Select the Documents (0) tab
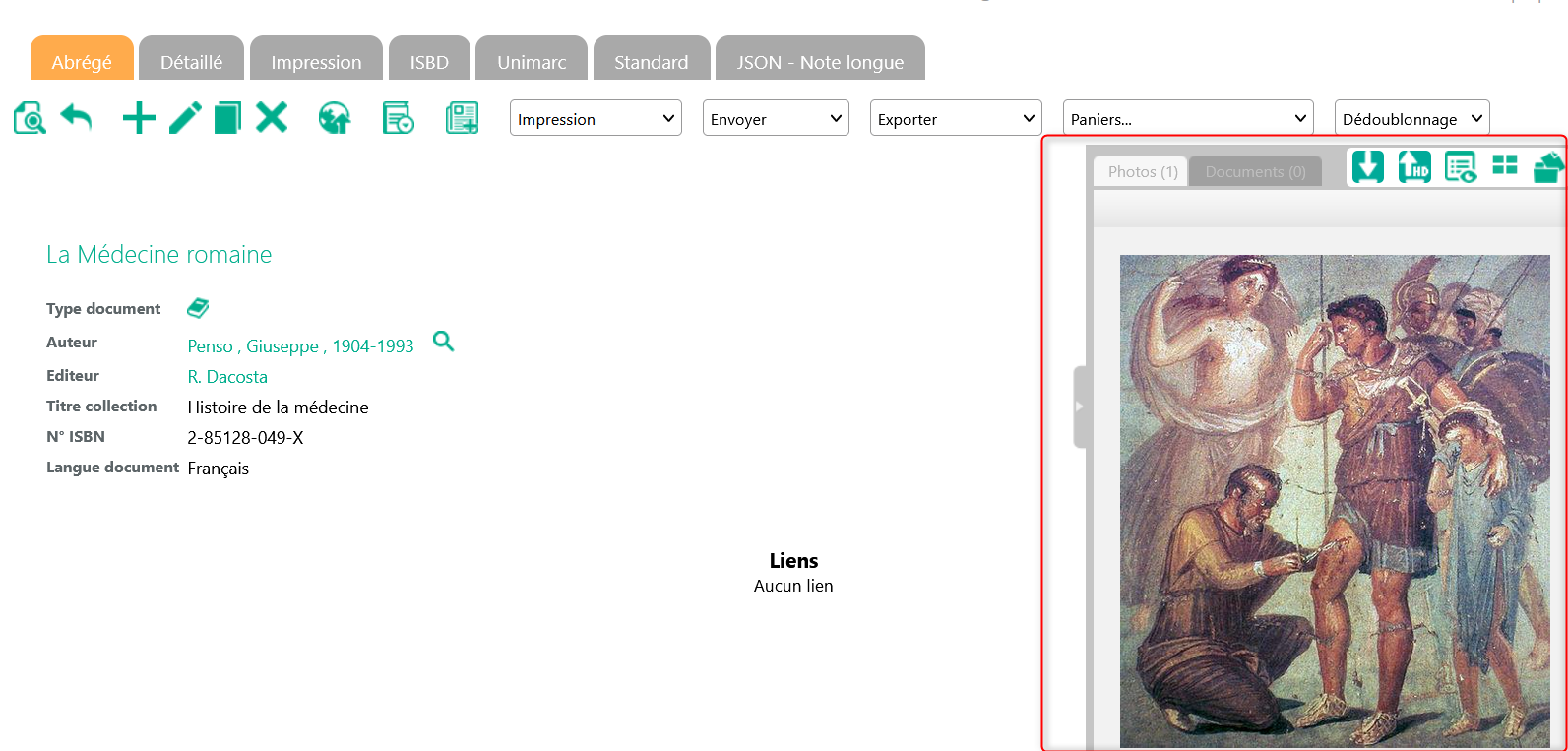1568x751 pixels. (1255, 171)
